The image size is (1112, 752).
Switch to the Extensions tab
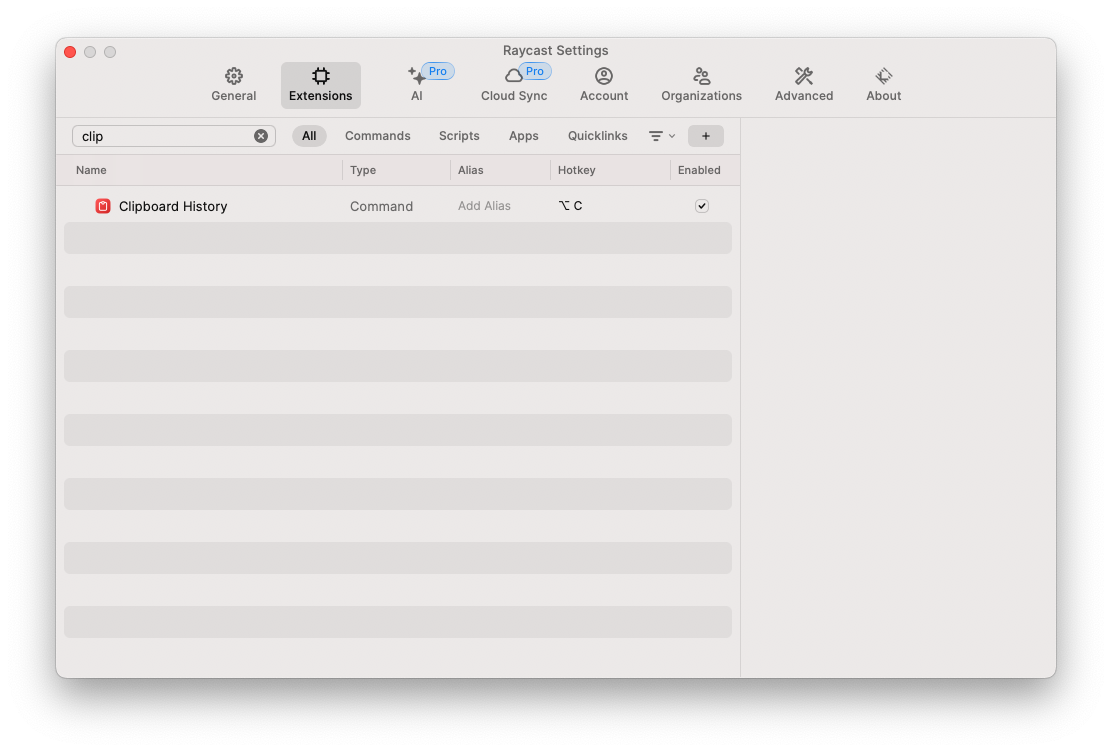[x=321, y=85]
